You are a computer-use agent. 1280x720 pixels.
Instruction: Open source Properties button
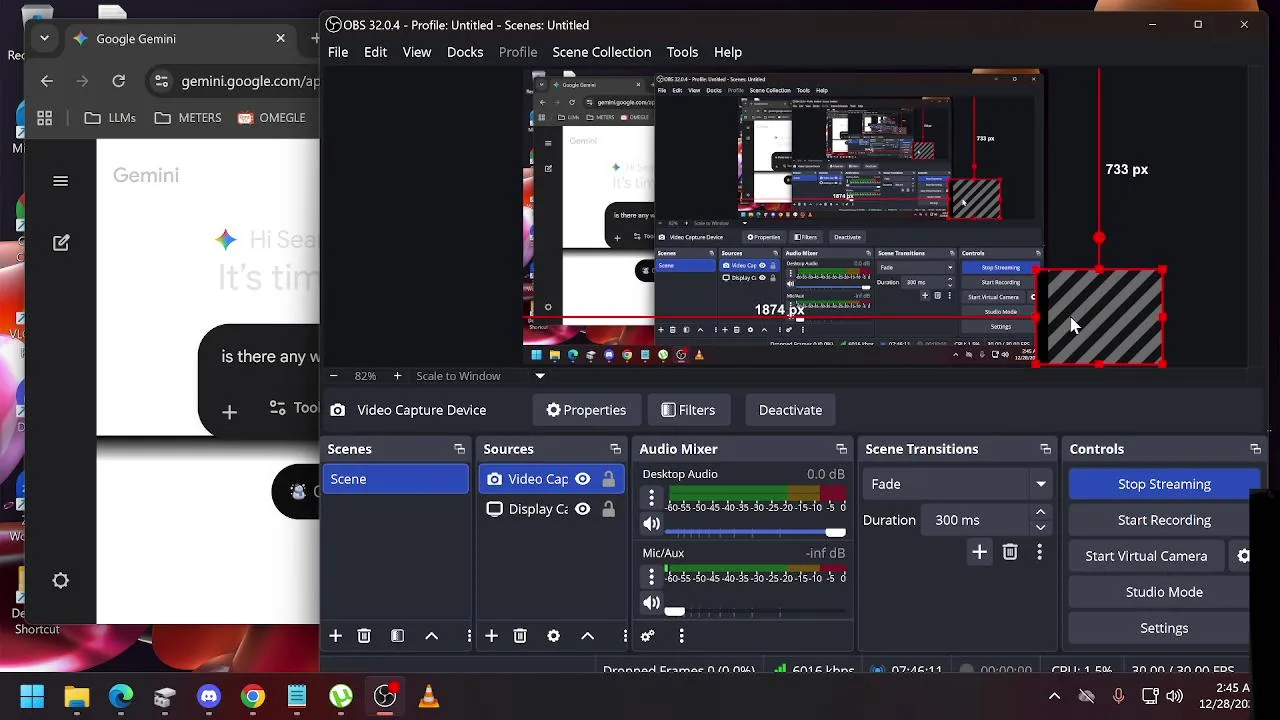586,410
